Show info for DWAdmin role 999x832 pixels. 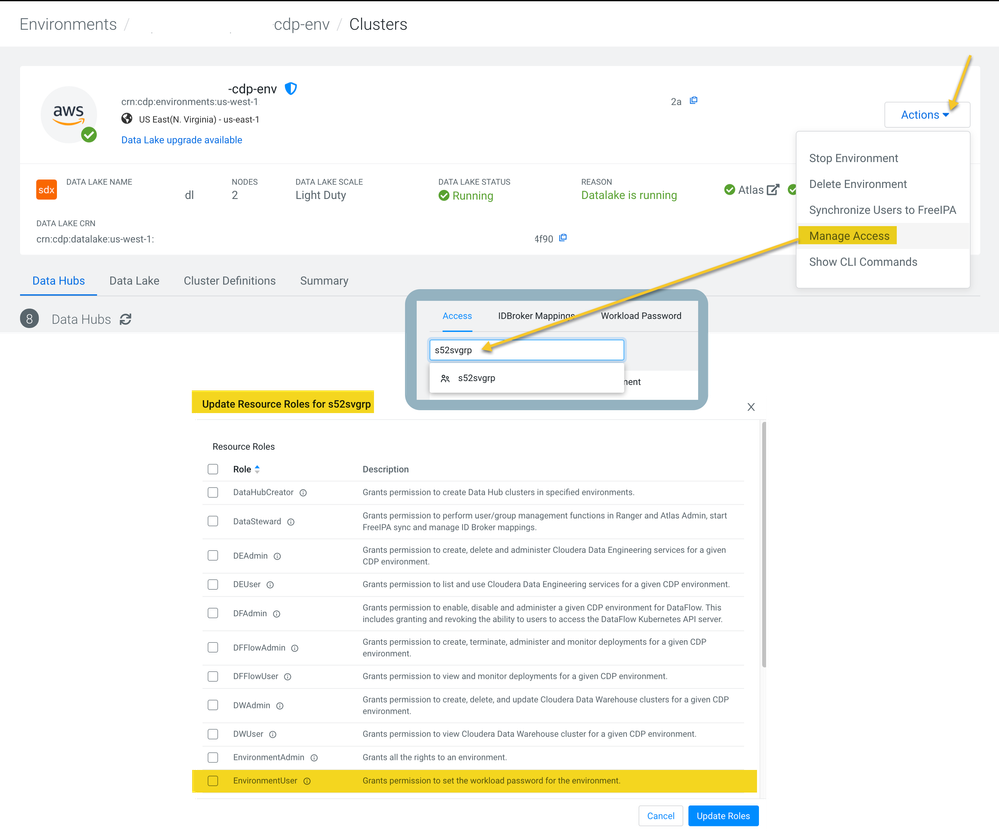point(280,706)
